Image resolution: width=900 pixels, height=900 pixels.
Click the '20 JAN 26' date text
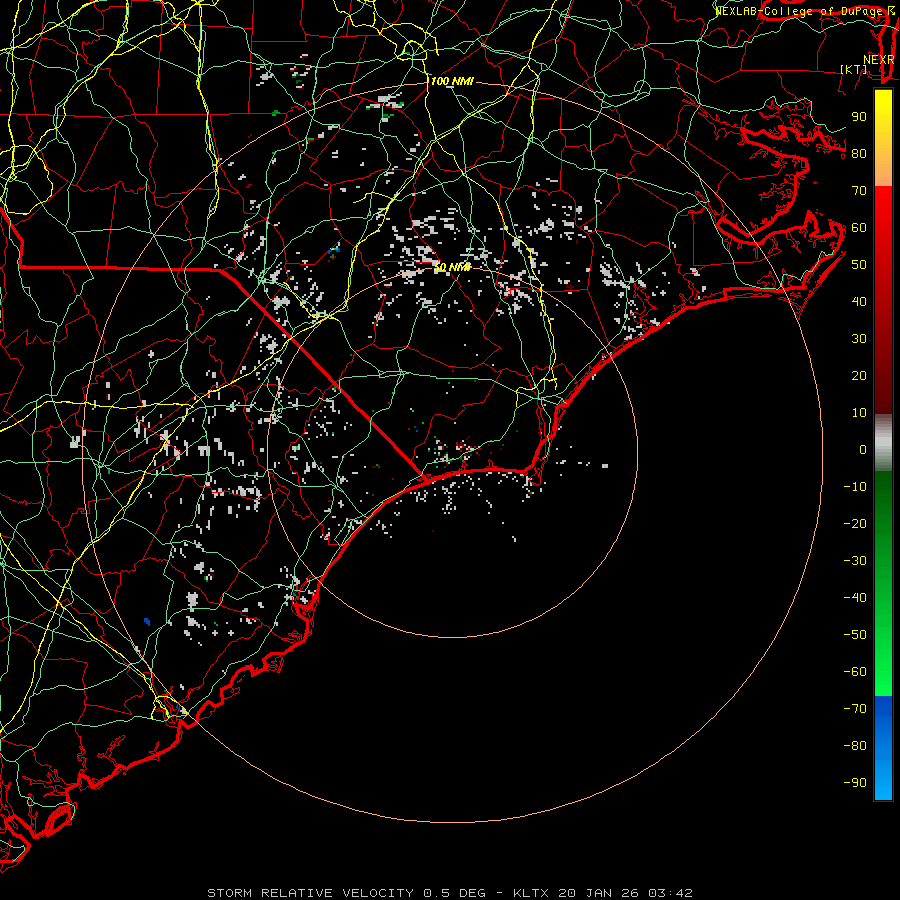pyautogui.click(x=598, y=893)
